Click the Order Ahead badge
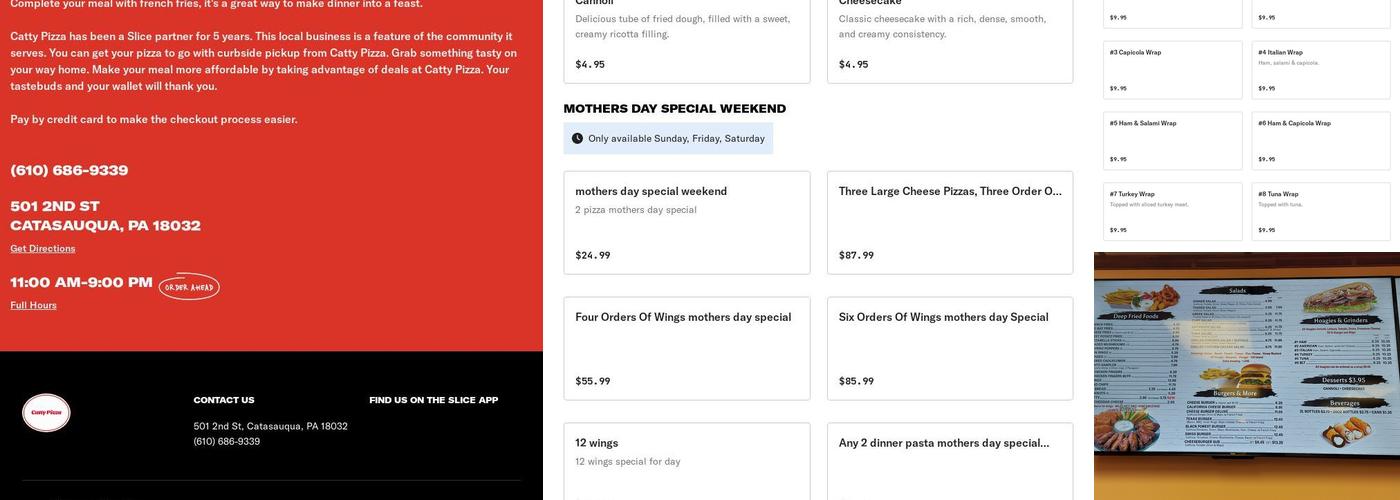This screenshot has width=1400, height=500. [x=189, y=287]
